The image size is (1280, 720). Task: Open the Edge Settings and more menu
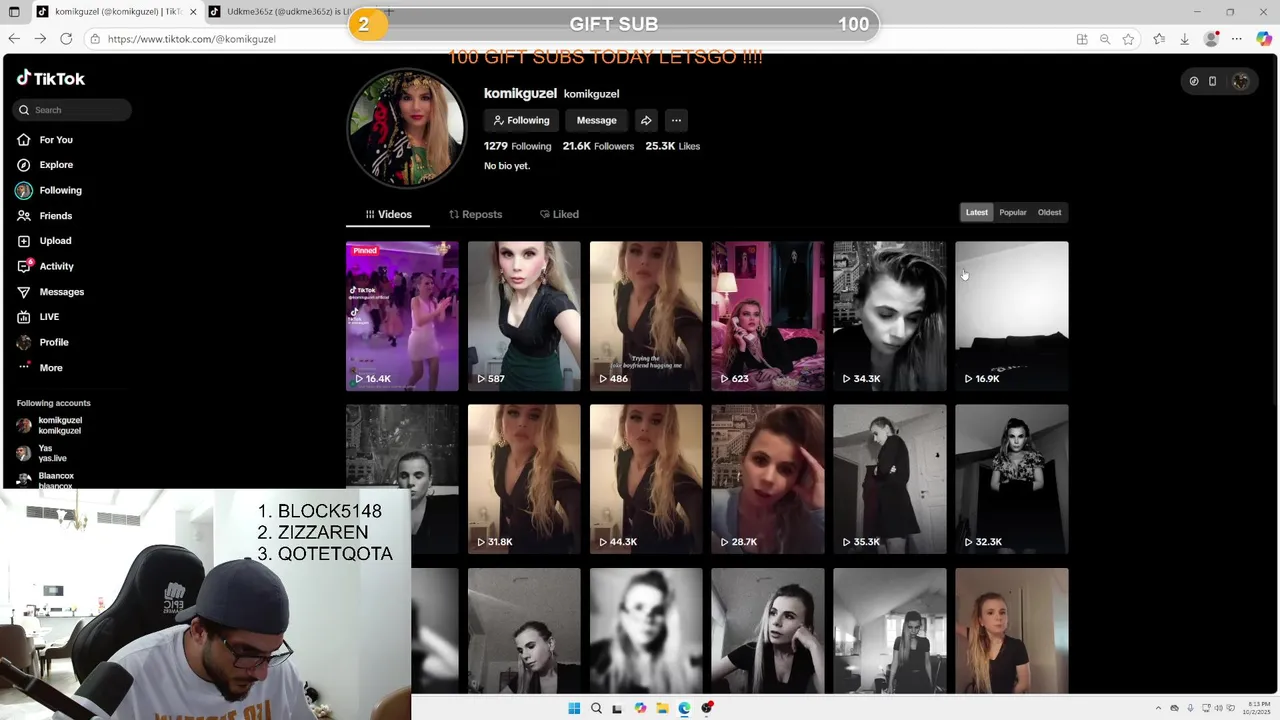point(1237,39)
